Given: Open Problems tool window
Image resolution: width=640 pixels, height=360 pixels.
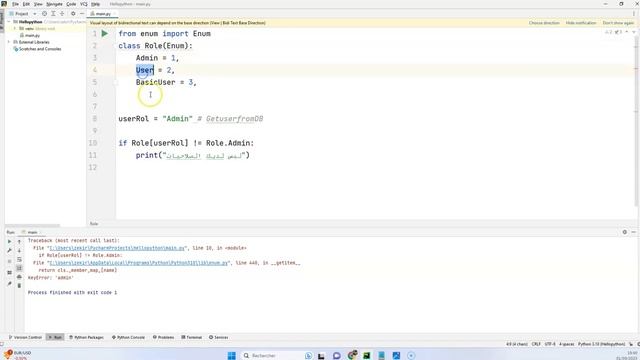Looking at the screenshot, I should (x=163, y=337).
